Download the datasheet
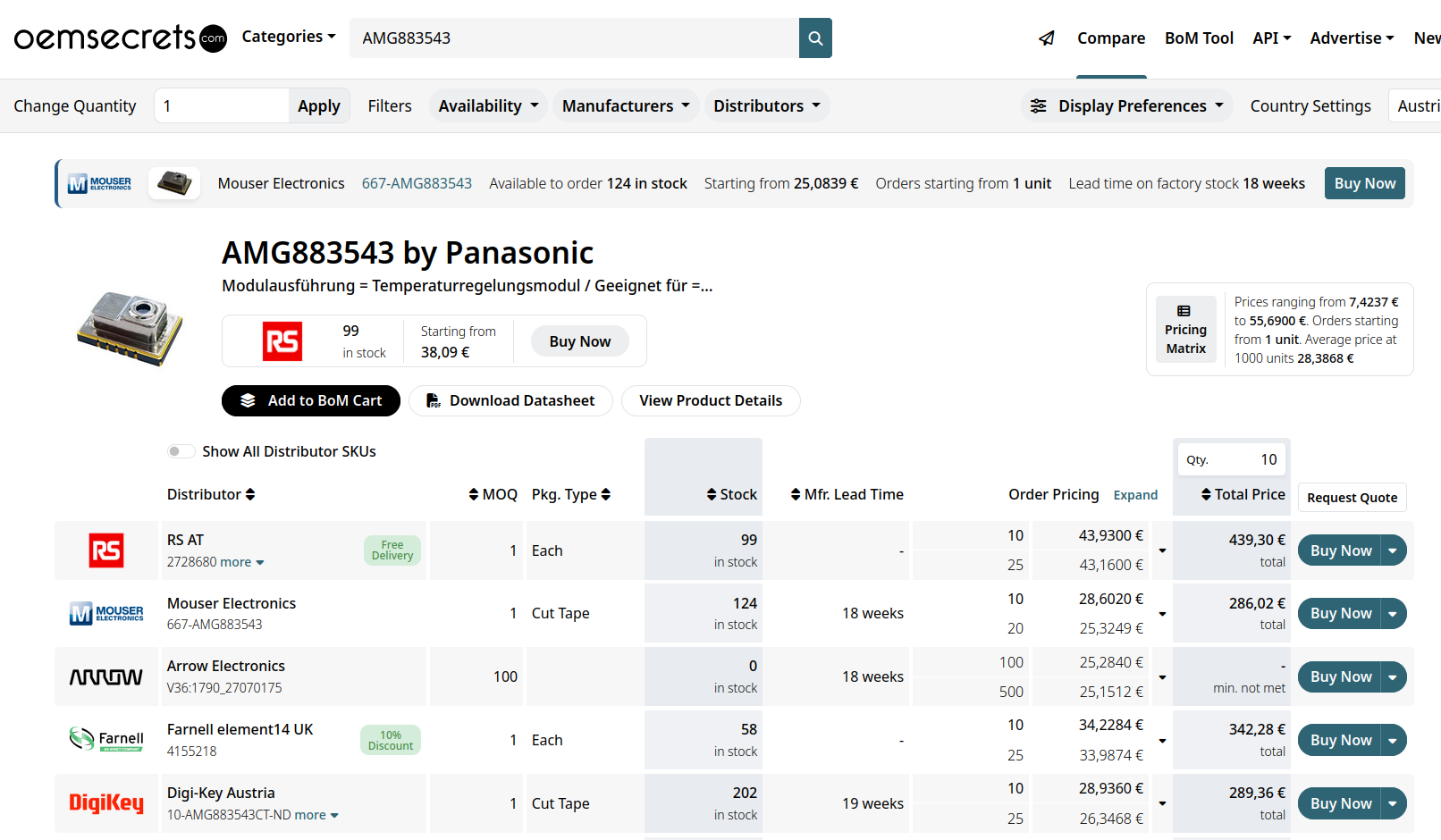The image size is (1441, 840). tap(510, 400)
